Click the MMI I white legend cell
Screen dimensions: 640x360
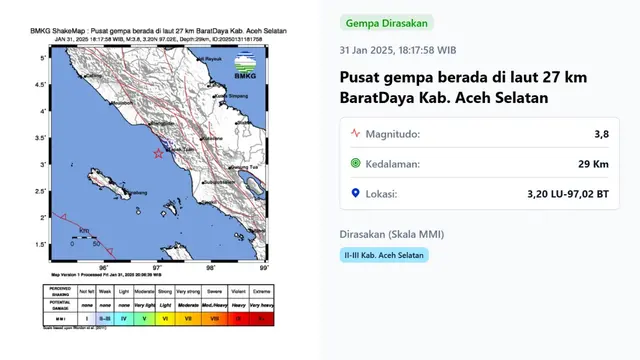click(87, 319)
